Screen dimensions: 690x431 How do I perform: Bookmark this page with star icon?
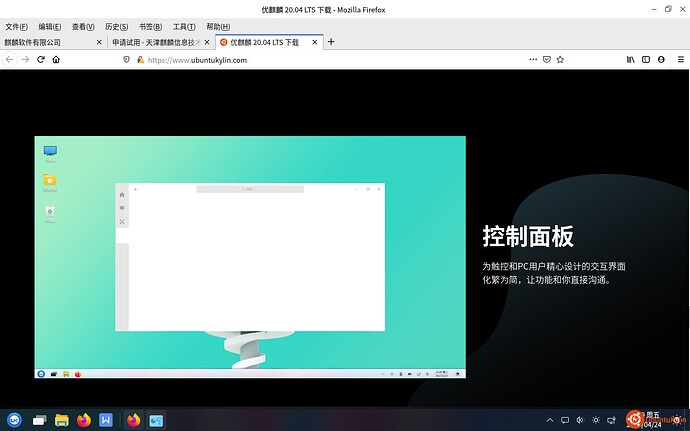point(560,59)
